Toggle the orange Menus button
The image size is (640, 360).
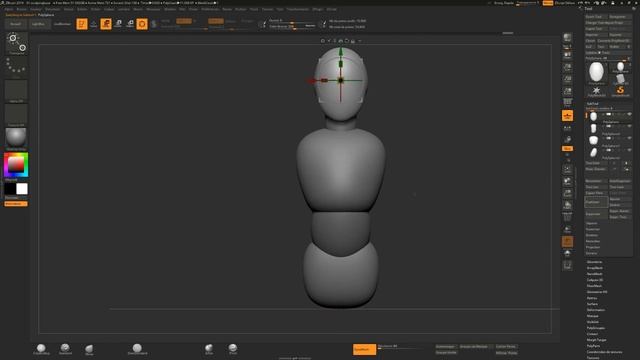(x=548, y=3)
